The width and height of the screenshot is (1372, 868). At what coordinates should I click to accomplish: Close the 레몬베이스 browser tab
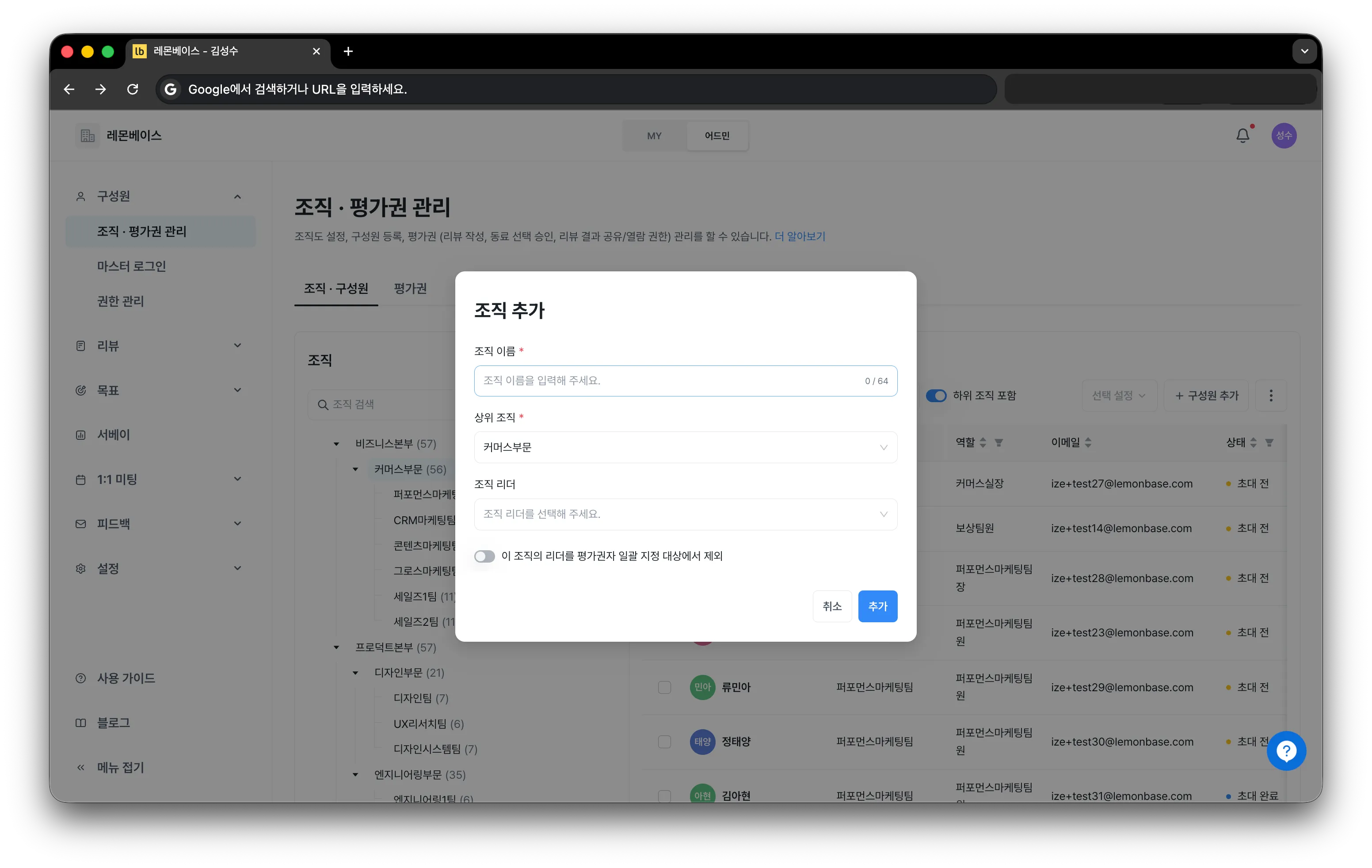pyautogui.click(x=316, y=51)
